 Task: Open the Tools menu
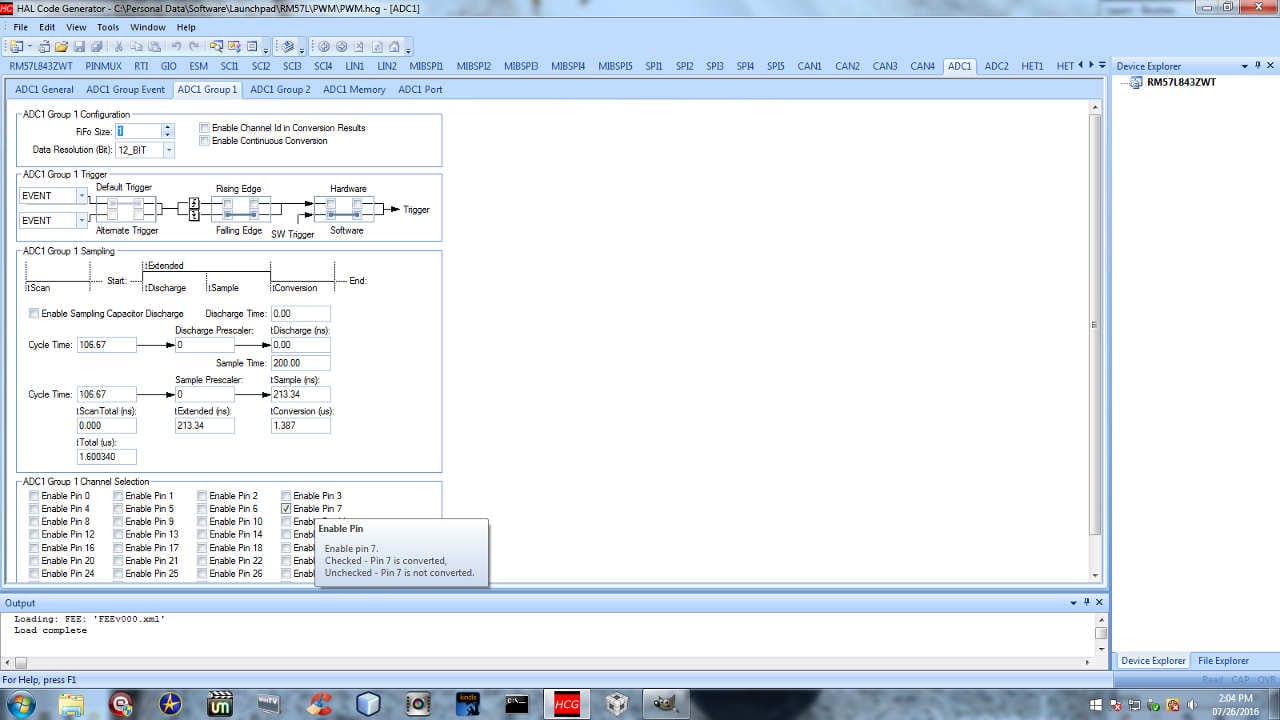[x=108, y=27]
